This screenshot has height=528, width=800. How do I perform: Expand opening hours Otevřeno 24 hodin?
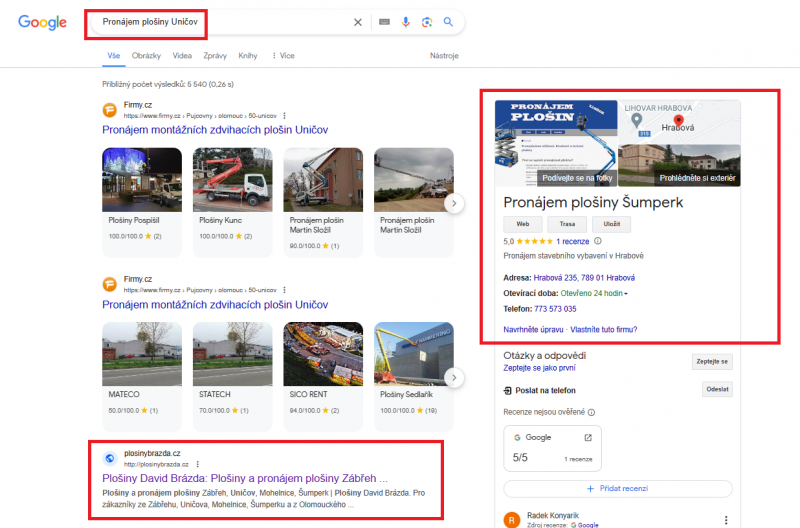pos(594,293)
